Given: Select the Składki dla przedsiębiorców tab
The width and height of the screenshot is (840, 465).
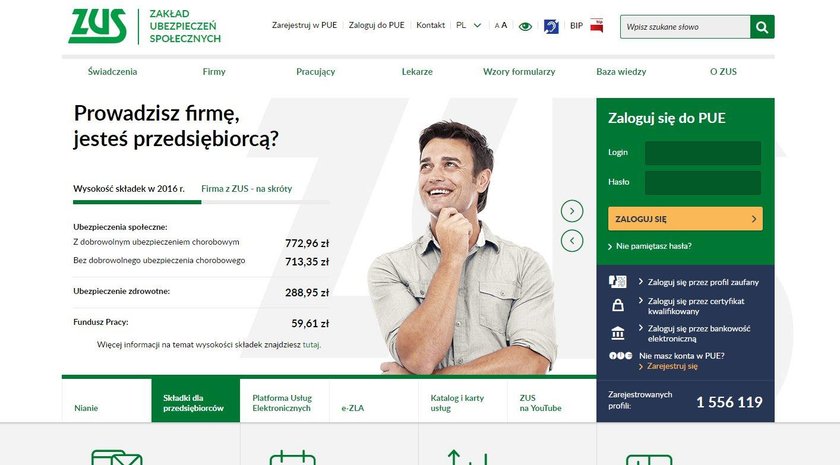Looking at the screenshot, I should coord(196,401).
